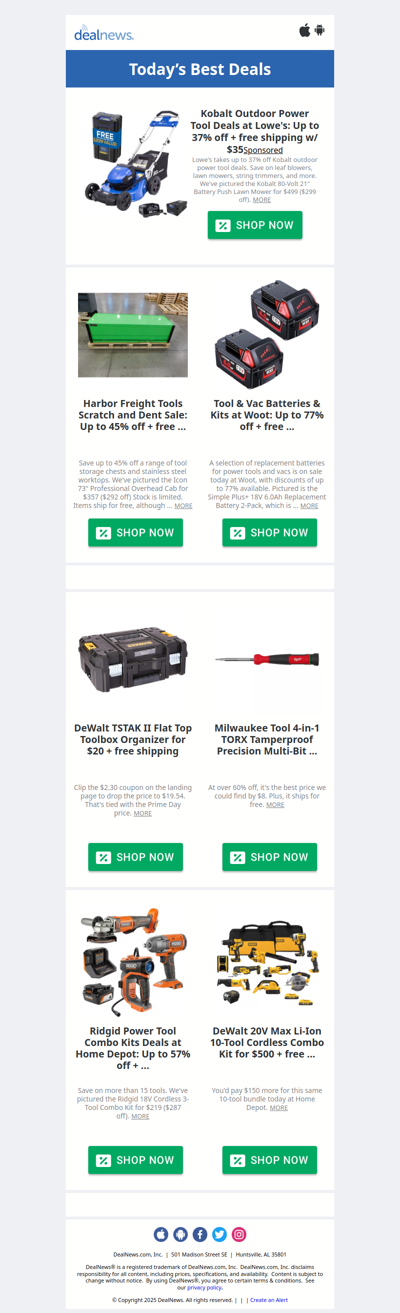Open the DealNews Twitter icon

coord(219,1235)
